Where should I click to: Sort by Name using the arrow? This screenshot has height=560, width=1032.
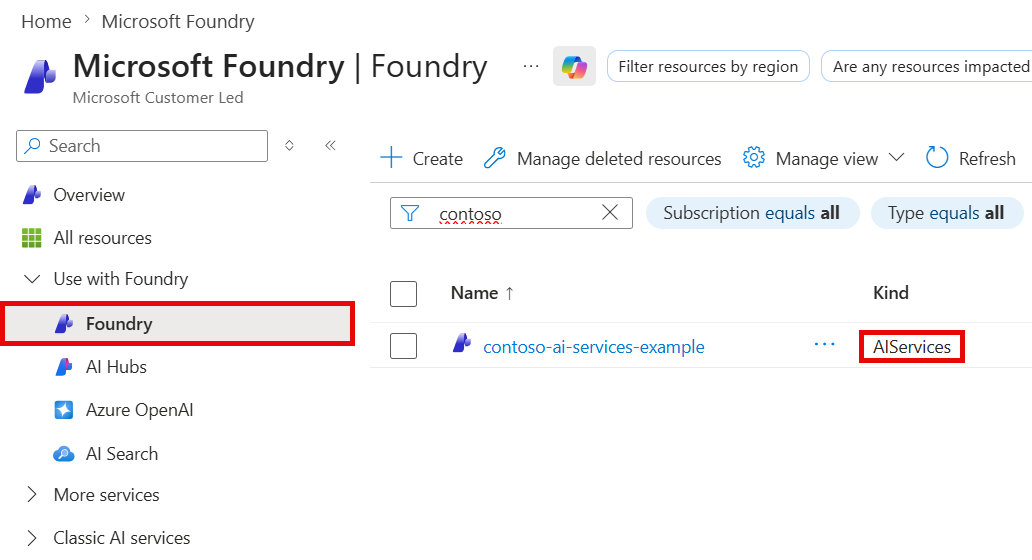coord(509,293)
